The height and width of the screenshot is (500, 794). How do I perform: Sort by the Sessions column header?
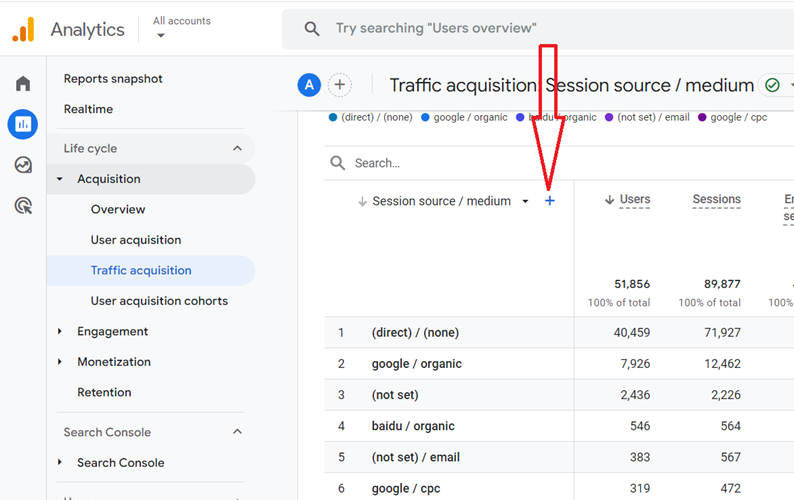pos(717,200)
